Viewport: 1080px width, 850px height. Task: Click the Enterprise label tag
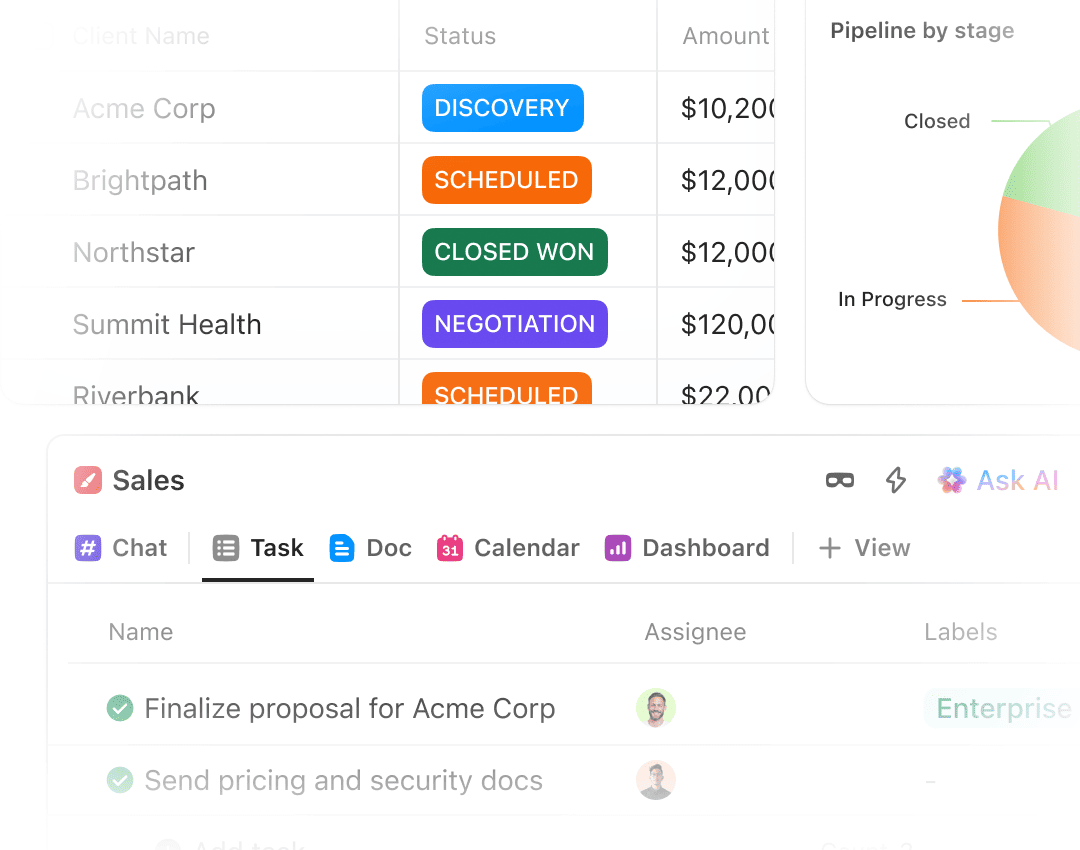[1003, 708]
